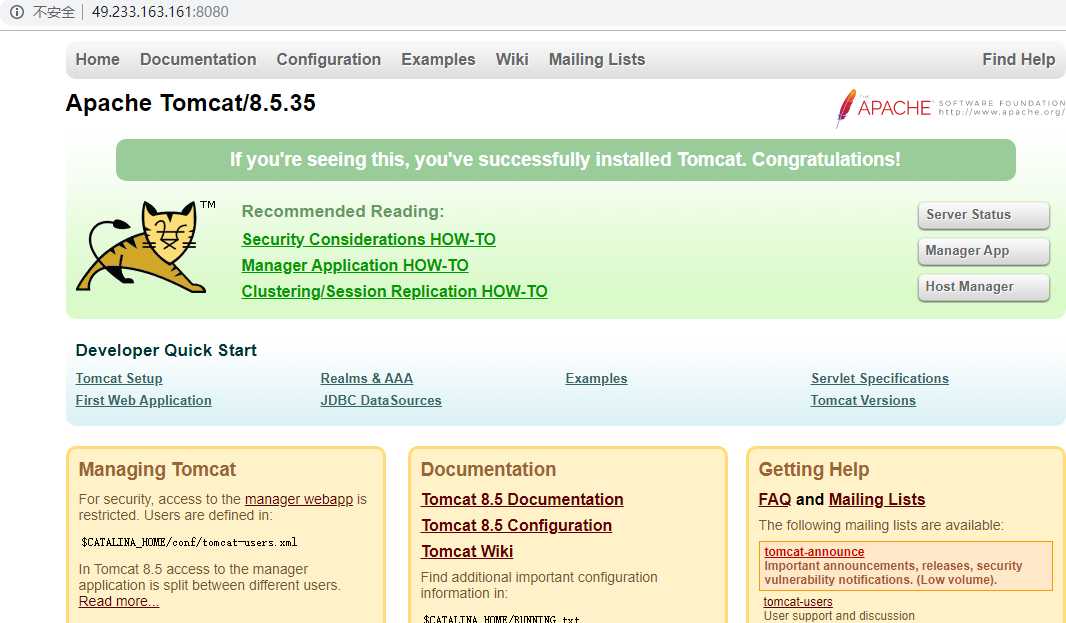Open Tomcat Versions link
Viewport: 1066px width, 623px height.
[x=863, y=401]
